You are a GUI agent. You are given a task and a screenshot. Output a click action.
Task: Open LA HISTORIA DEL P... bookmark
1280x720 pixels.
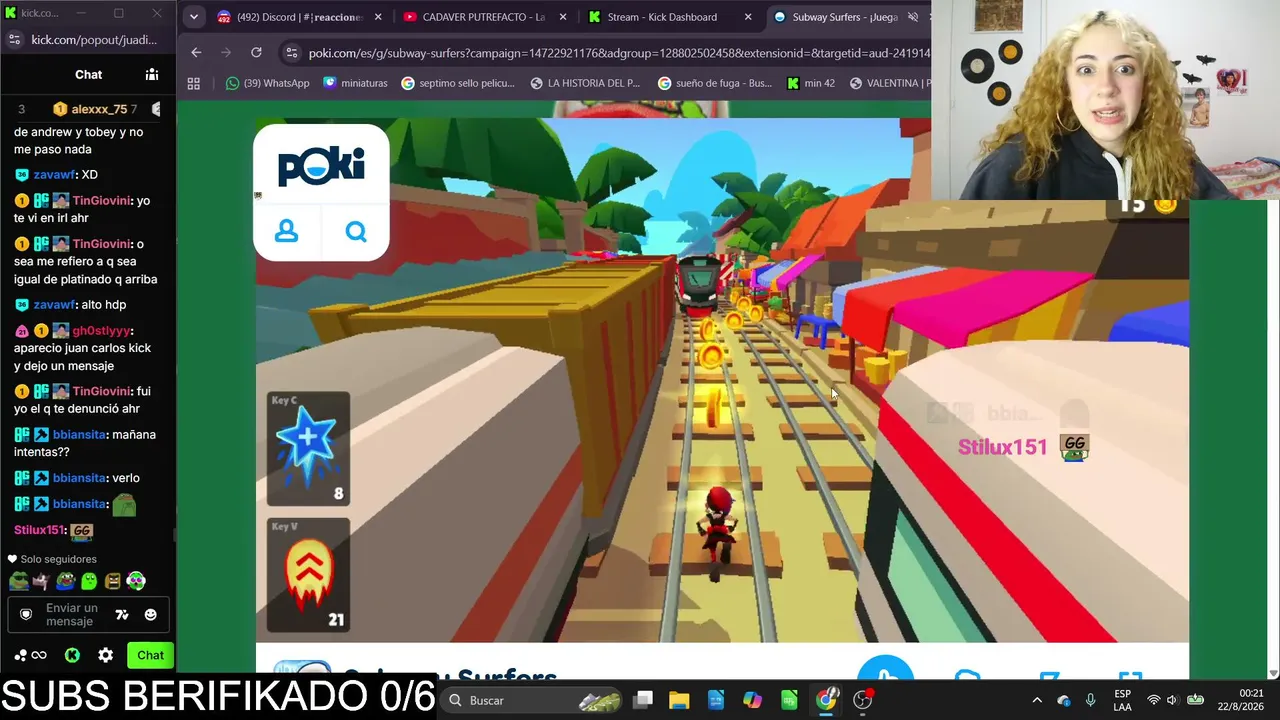point(584,83)
